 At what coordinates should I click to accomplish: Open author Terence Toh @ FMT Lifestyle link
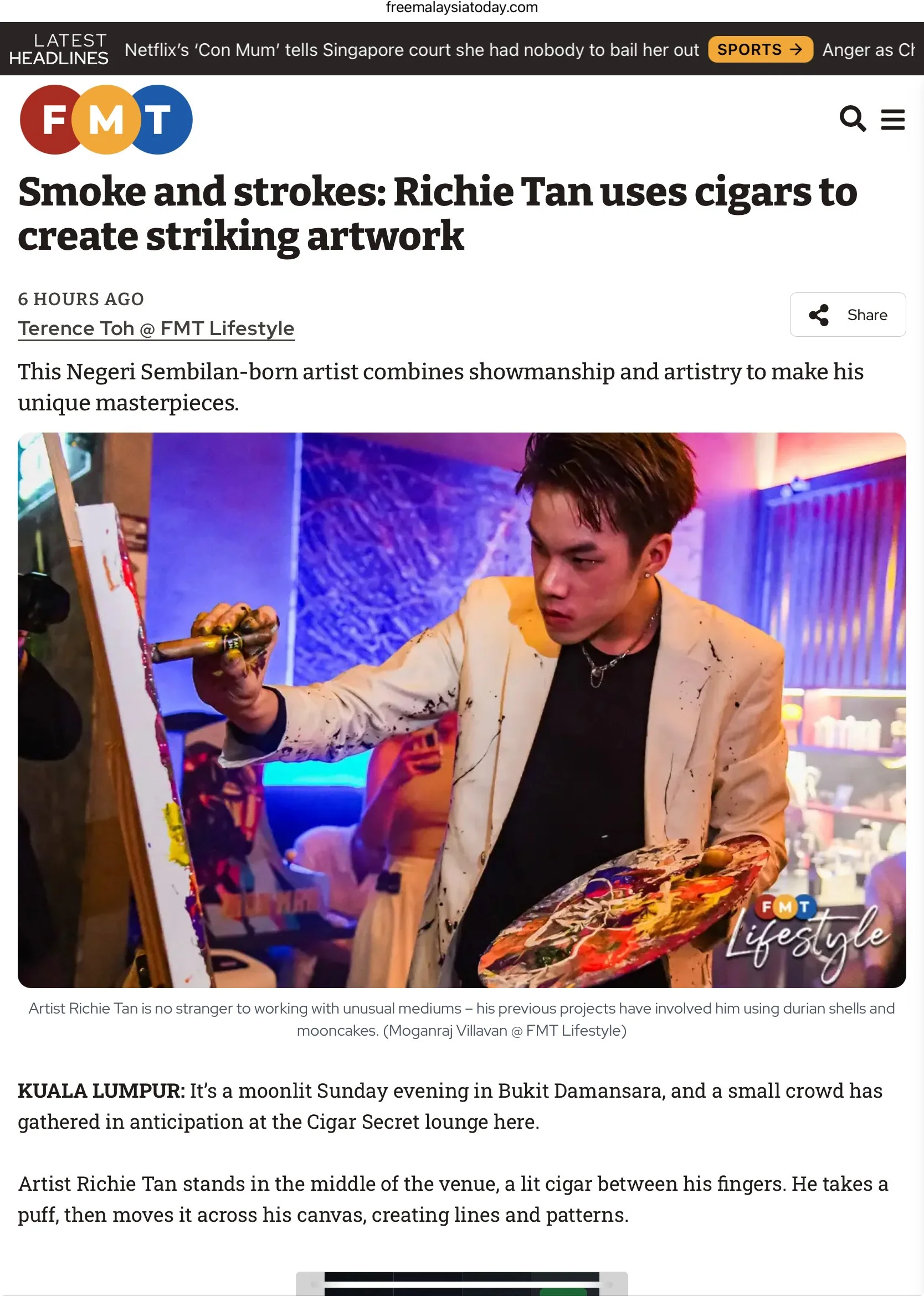[x=156, y=328]
